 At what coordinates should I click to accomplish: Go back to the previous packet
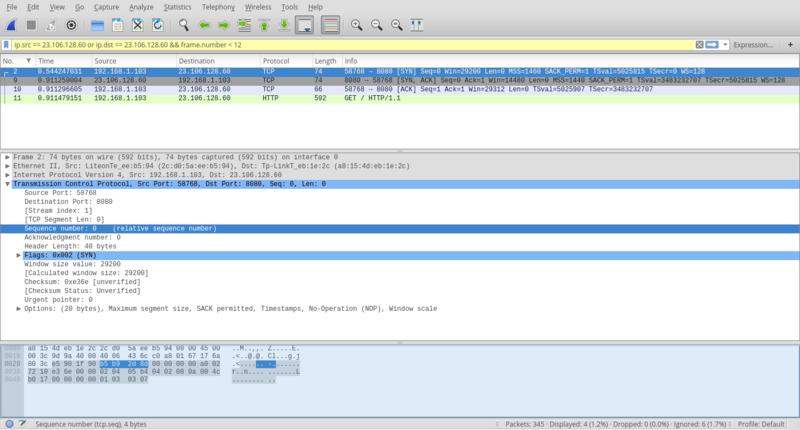click(205, 24)
